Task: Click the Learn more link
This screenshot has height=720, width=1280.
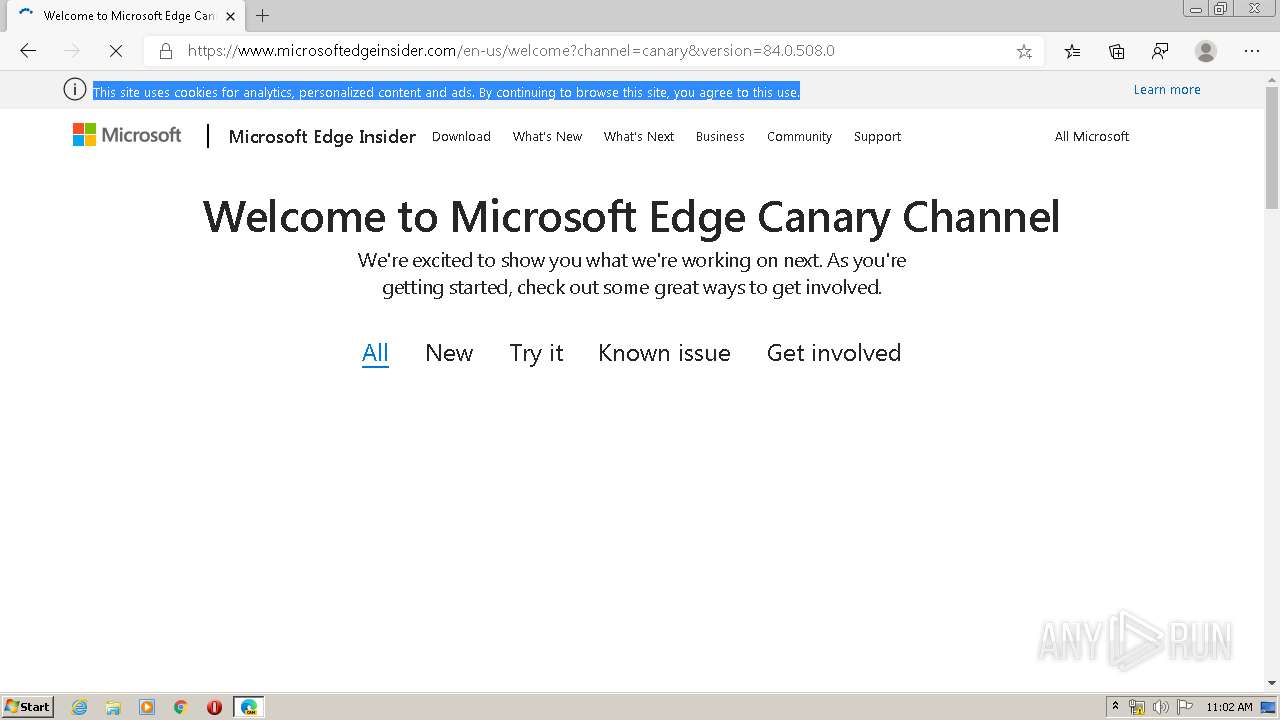Action: tap(1166, 90)
